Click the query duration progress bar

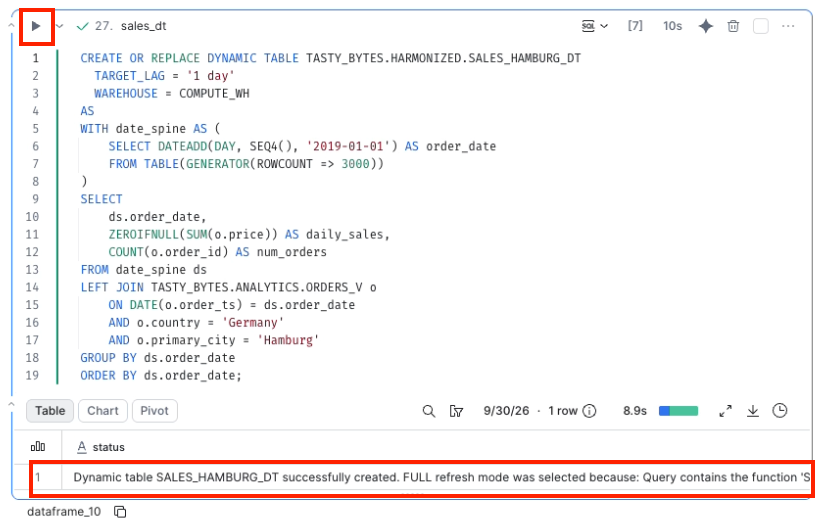coord(679,411)
